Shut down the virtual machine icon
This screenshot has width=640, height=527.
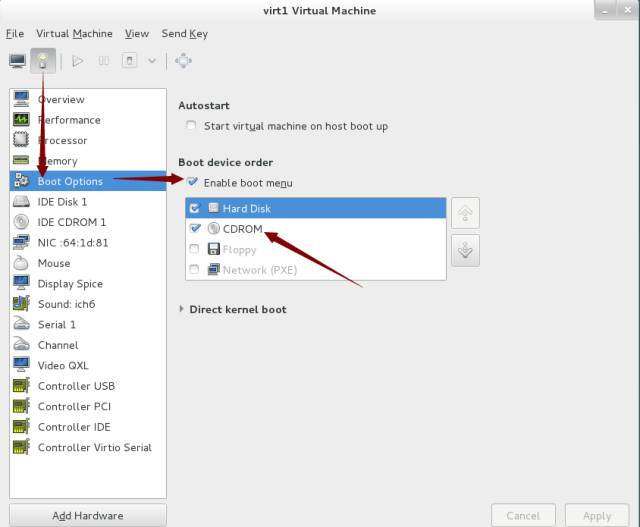tap(129, 61)
